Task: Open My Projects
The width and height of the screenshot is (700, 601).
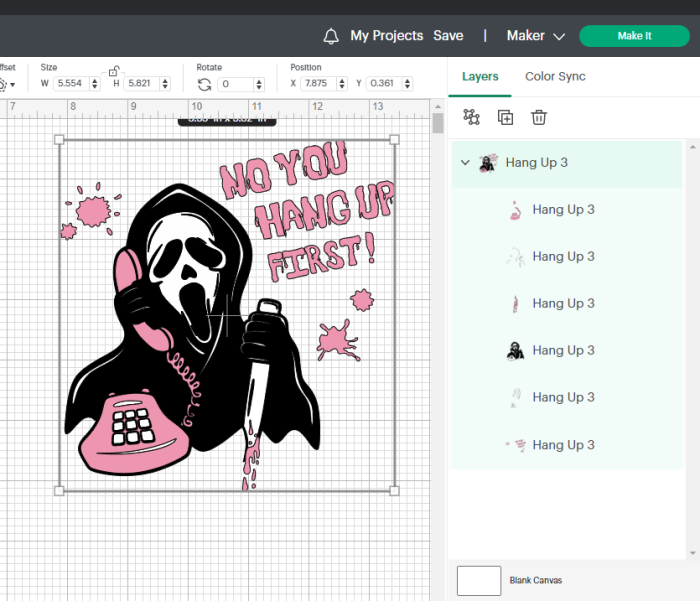Action: pos(387,36)
